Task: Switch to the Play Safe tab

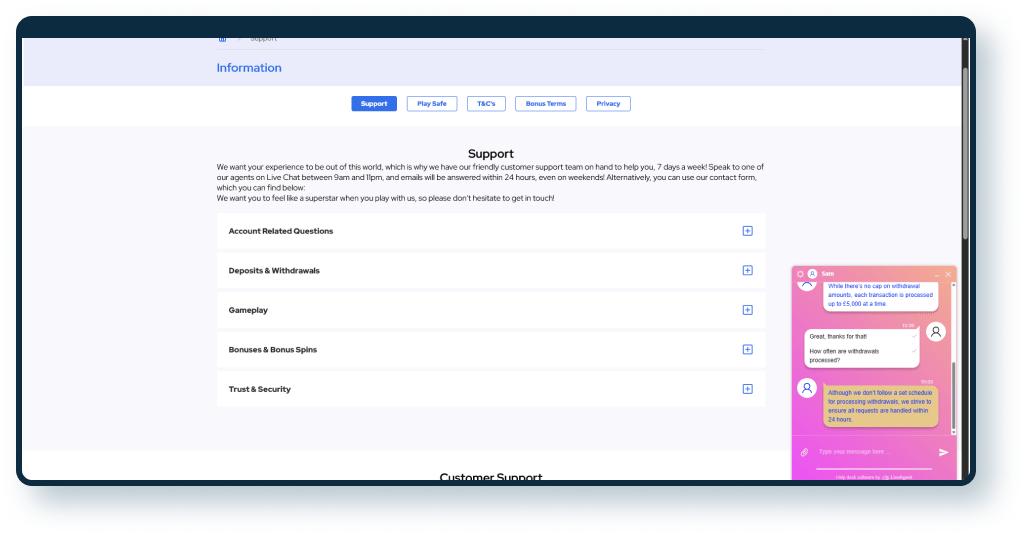Action: pos(432,104)
